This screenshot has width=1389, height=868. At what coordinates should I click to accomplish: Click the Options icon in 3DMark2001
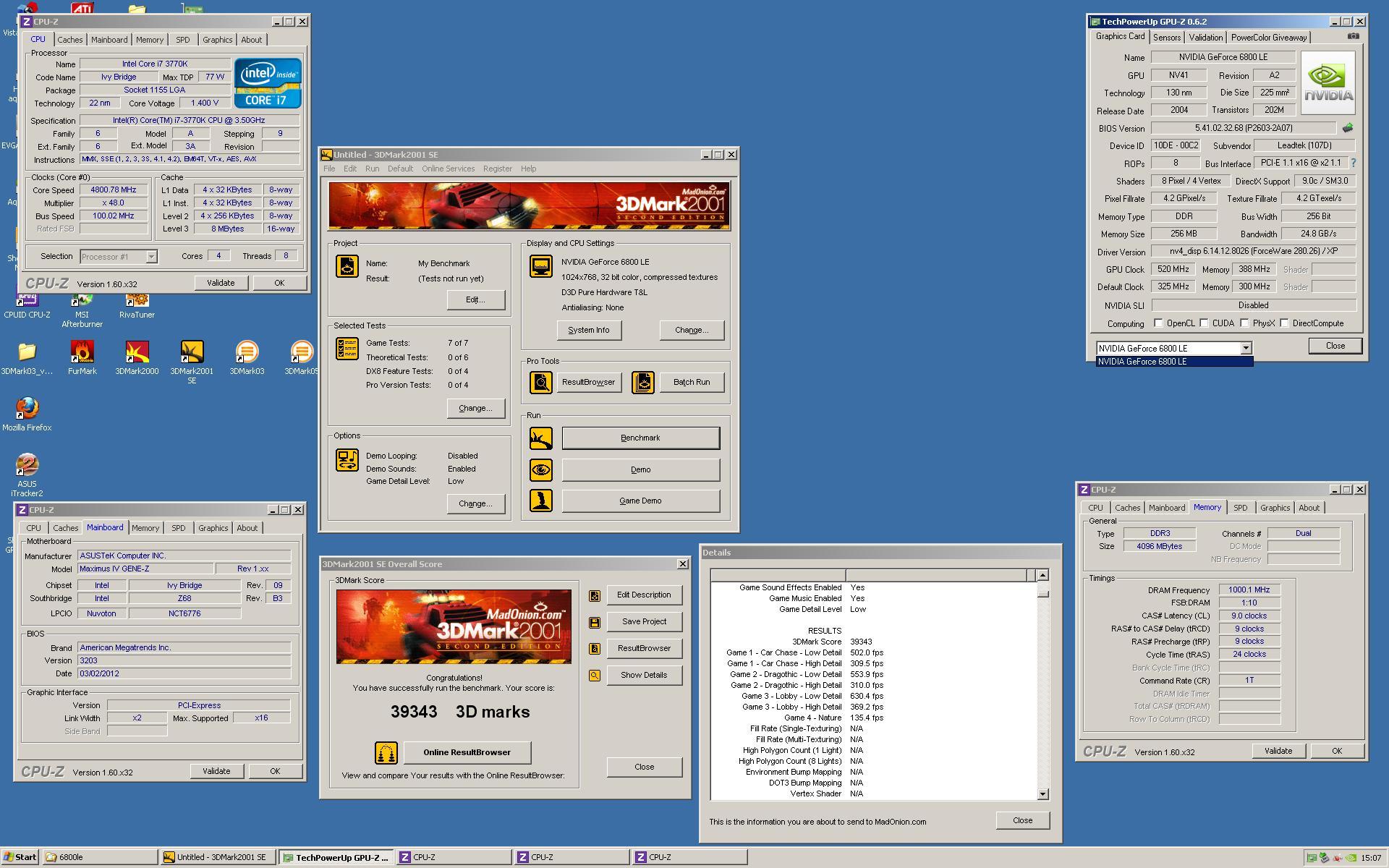click(x=347, y=460)
